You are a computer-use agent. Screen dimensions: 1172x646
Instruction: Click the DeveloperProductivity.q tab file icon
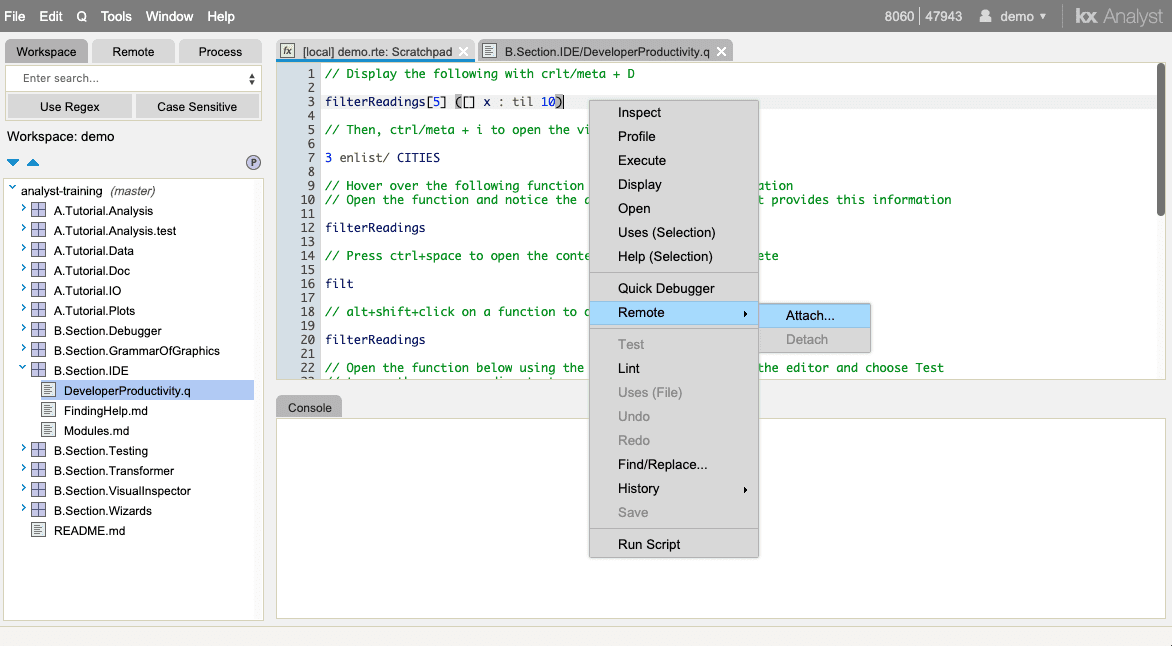(490, 51)
